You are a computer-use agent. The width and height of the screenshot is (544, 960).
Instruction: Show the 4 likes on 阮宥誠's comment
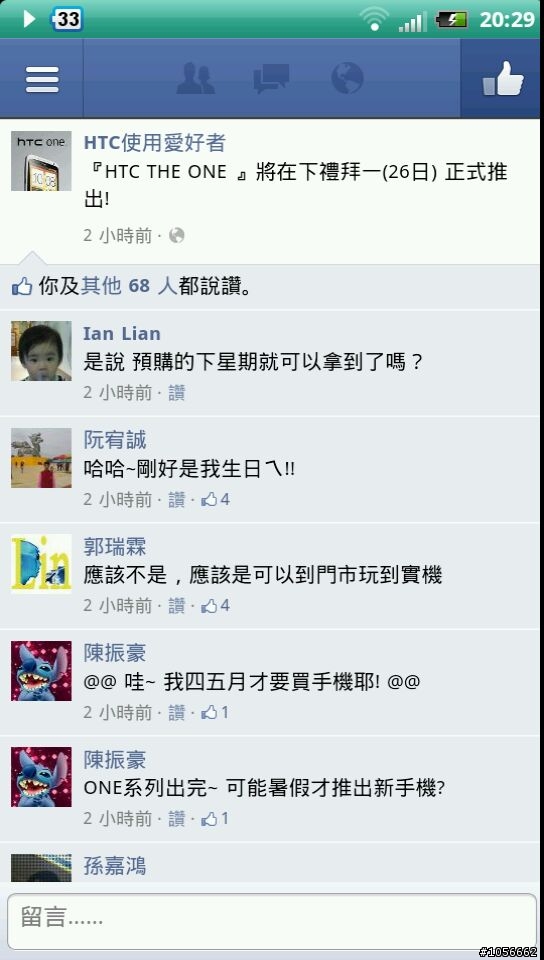216,500
